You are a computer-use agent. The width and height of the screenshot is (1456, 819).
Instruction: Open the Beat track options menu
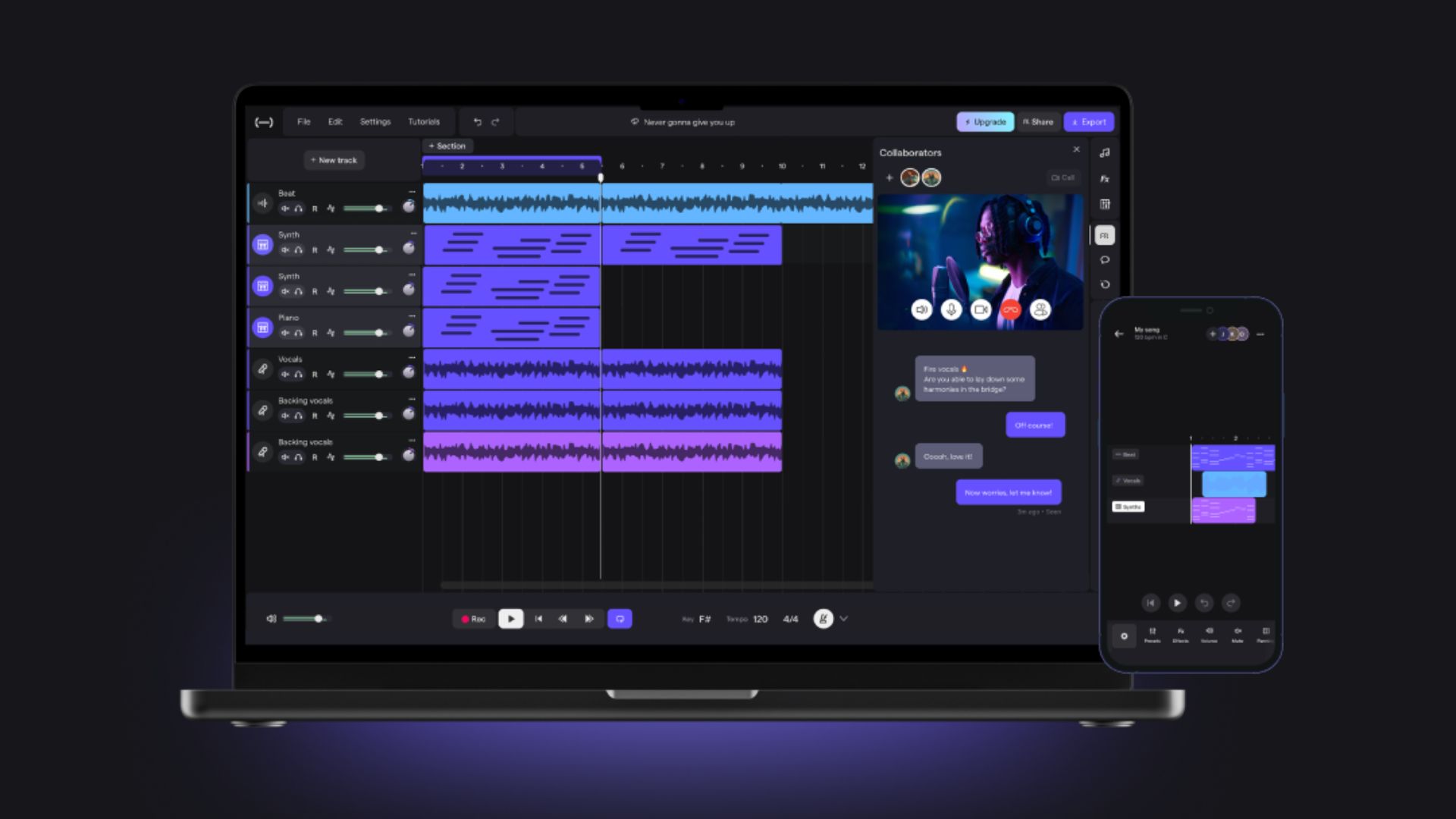pyautogui.click(x=412, y=193)
